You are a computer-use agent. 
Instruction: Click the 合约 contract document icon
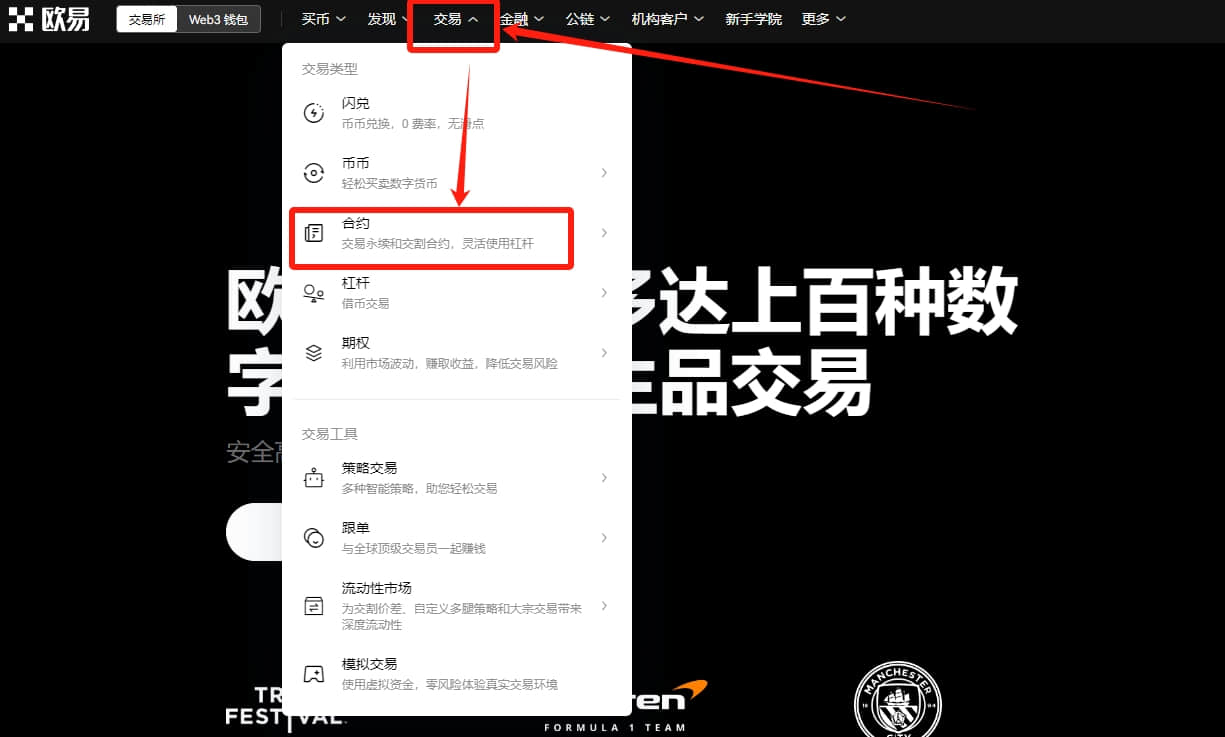(x=314, y=233)
